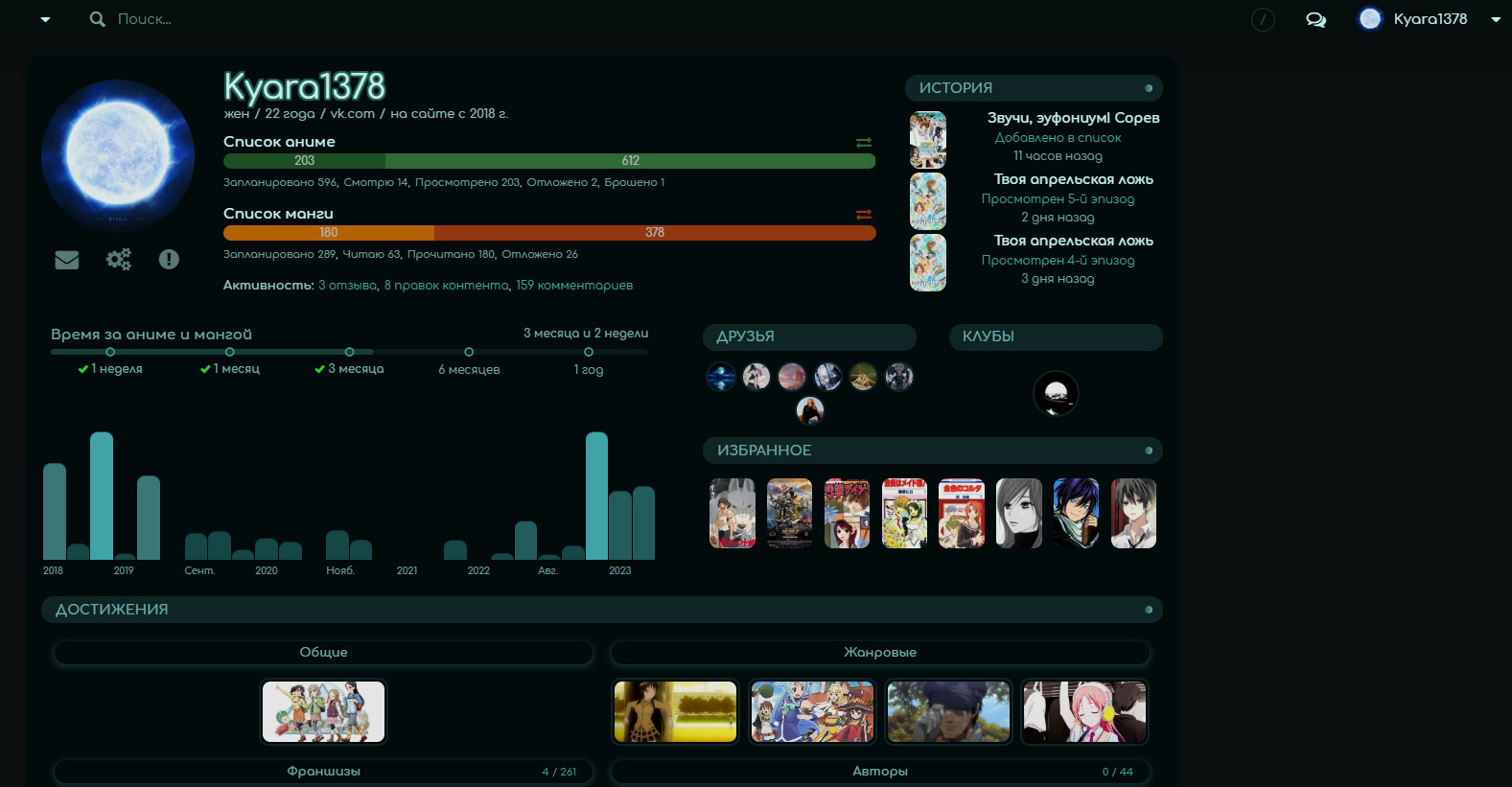This screenshot has height=787, width=1512.
Task: Open the chat bubbles icon in header
Action: [1315, 19]
